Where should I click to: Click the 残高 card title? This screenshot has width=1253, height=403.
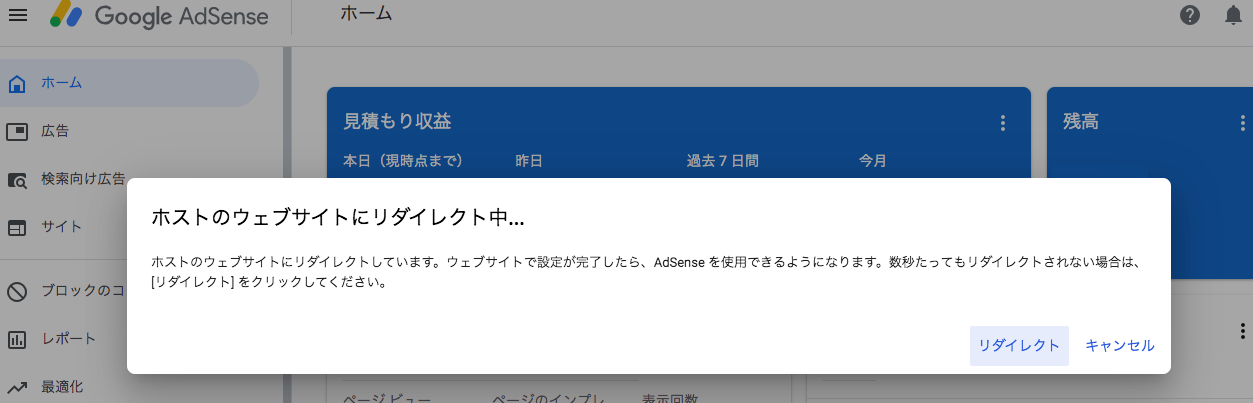coord(1081,122)
